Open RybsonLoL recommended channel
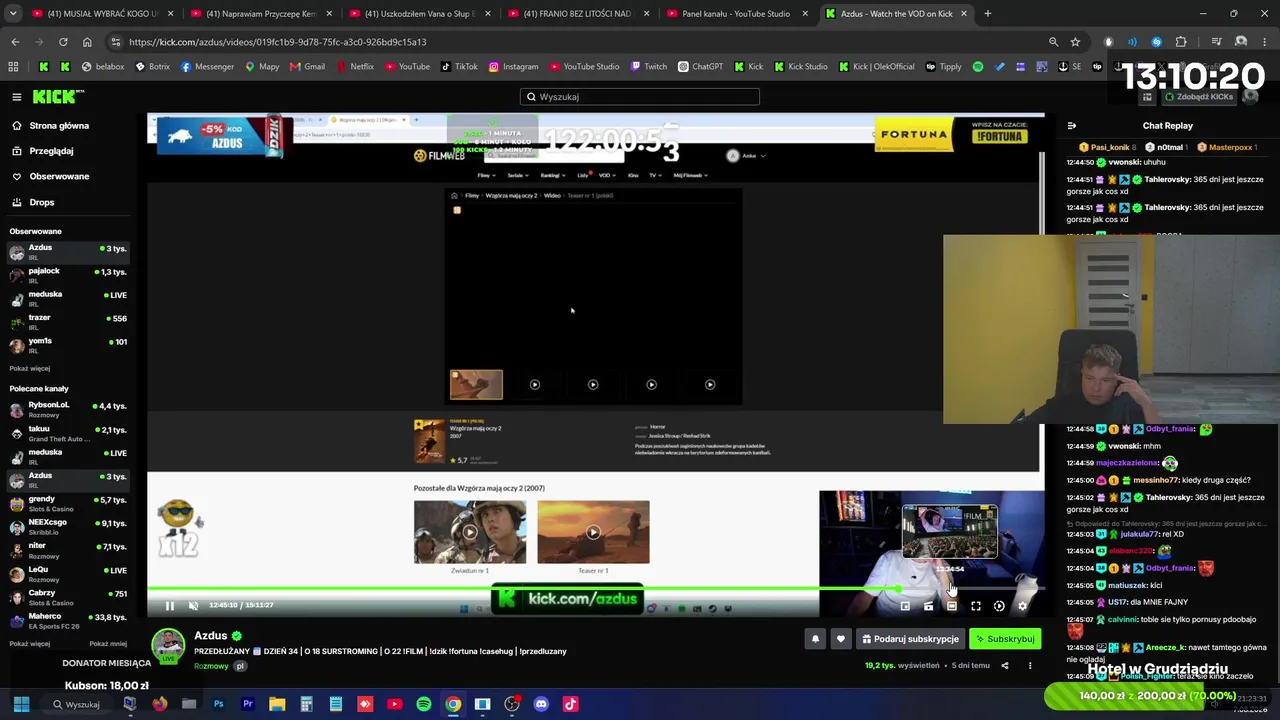1280x720 pixels. pos(68,409)
